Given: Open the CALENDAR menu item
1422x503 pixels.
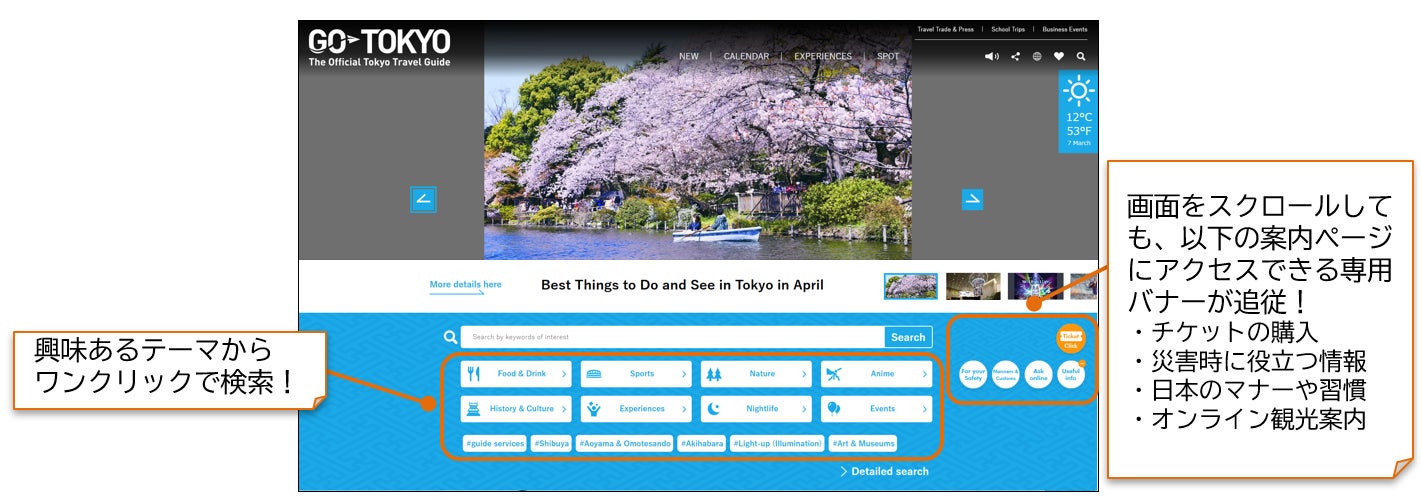Looking at the screenshot, I should tap(746, 57).
